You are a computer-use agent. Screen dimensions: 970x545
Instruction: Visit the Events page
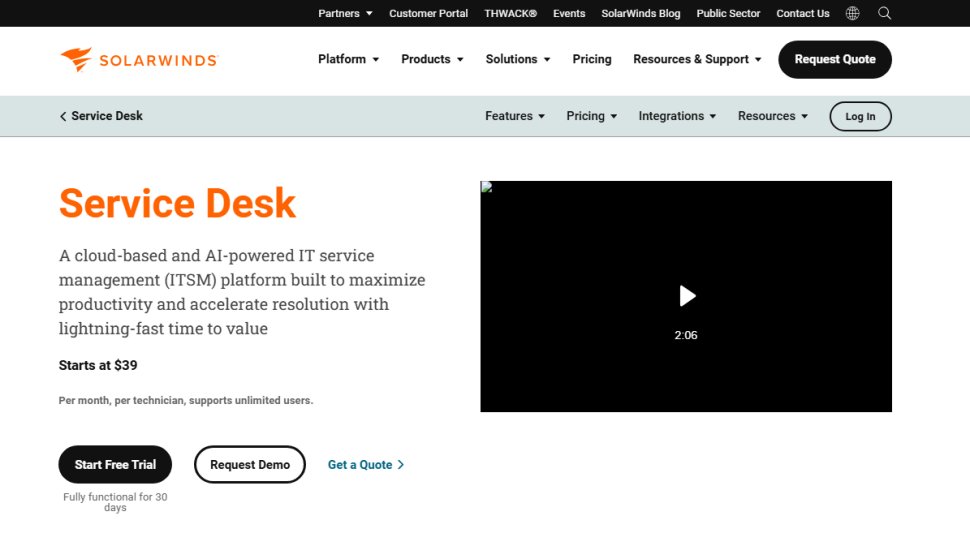tap(569, 13)
